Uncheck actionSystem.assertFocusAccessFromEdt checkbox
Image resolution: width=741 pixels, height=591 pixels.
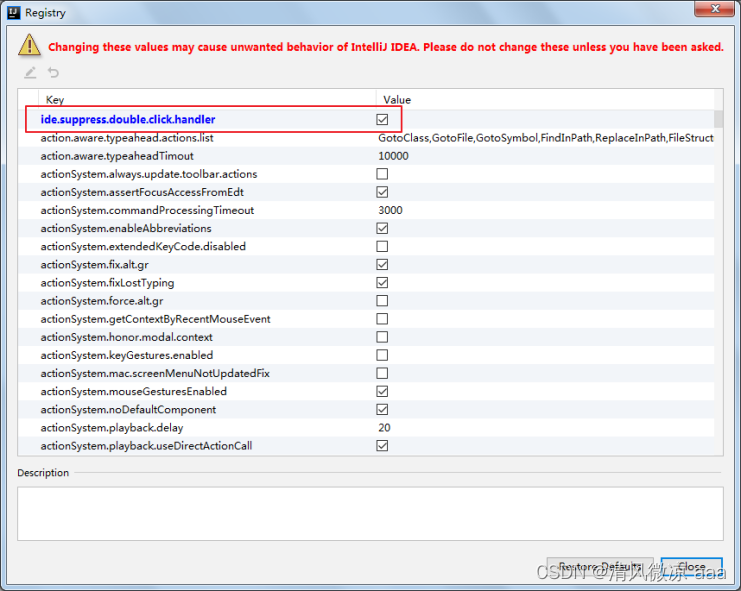tap(382, 192)
